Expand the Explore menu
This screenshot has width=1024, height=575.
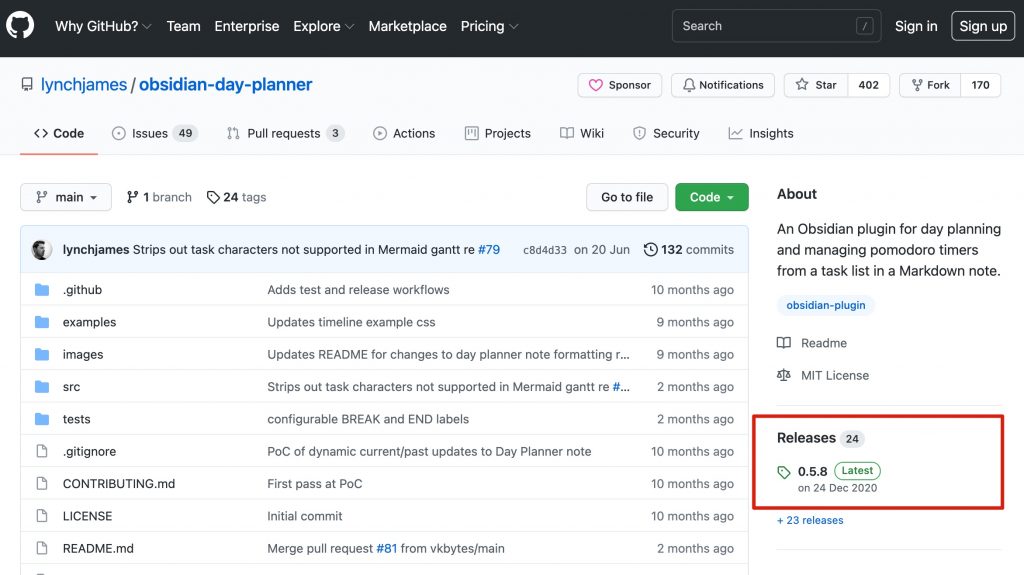(x=323, y=26)
